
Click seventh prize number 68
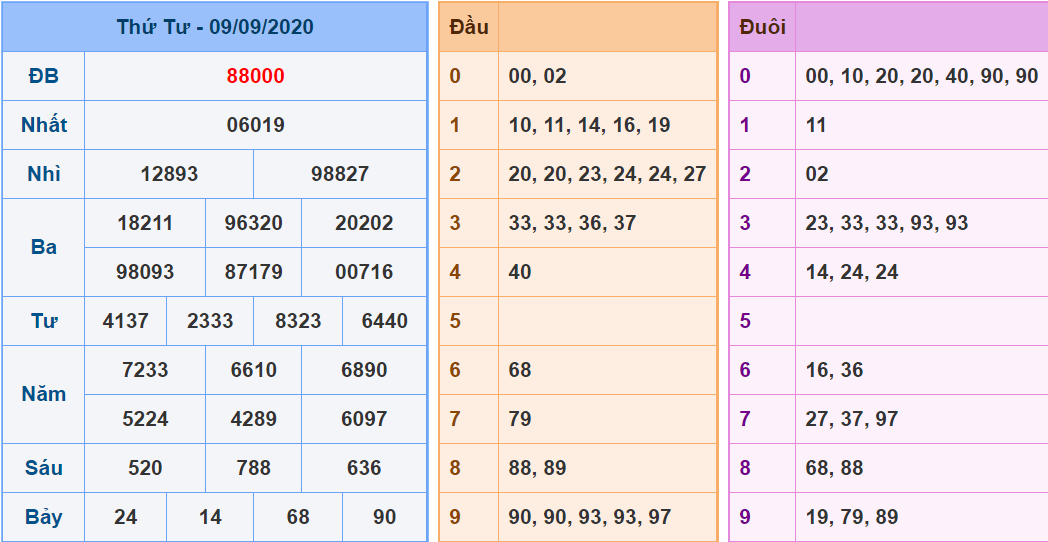tap(298, 517)
